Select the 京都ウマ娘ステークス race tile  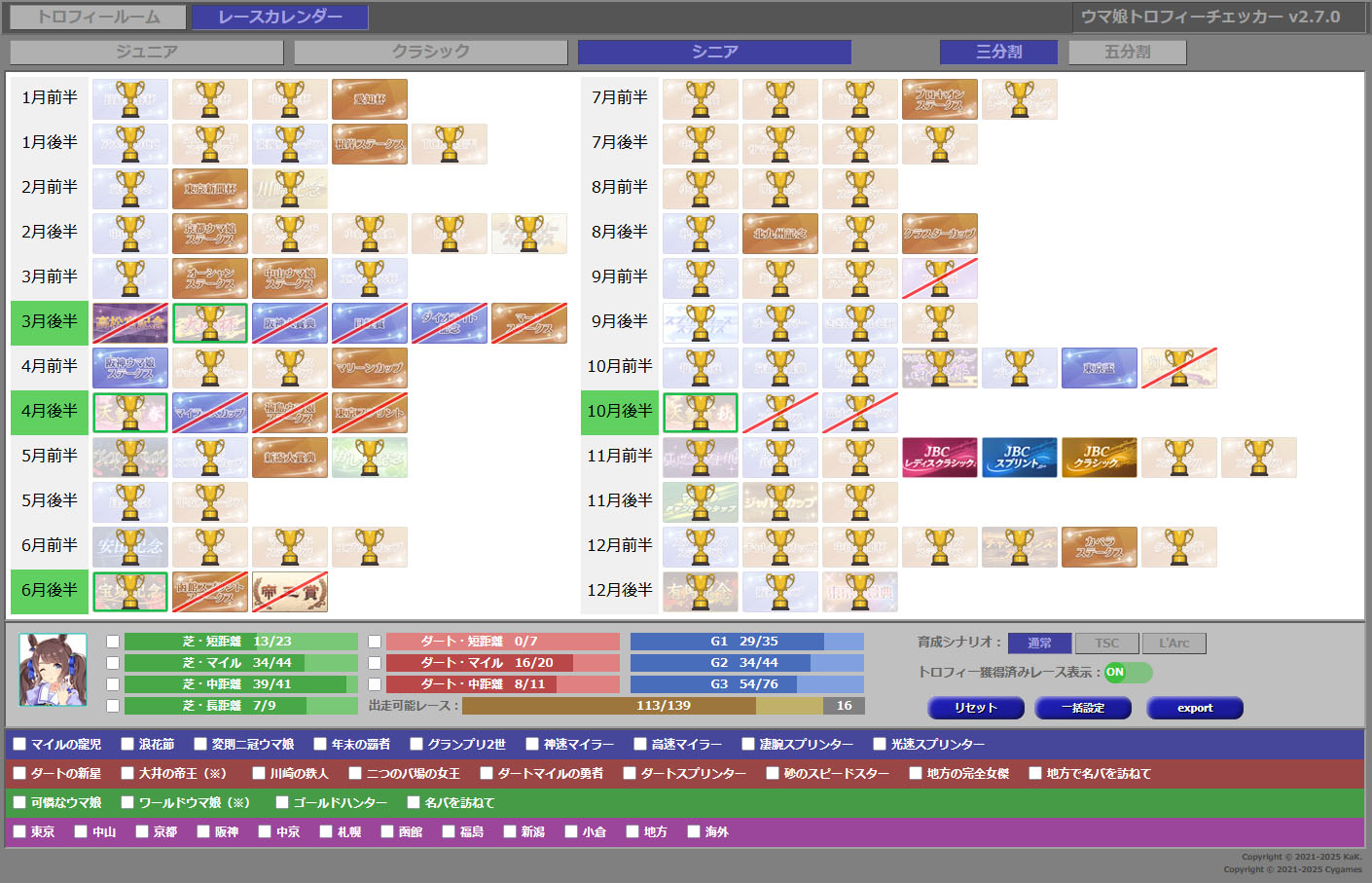point(210,234)
